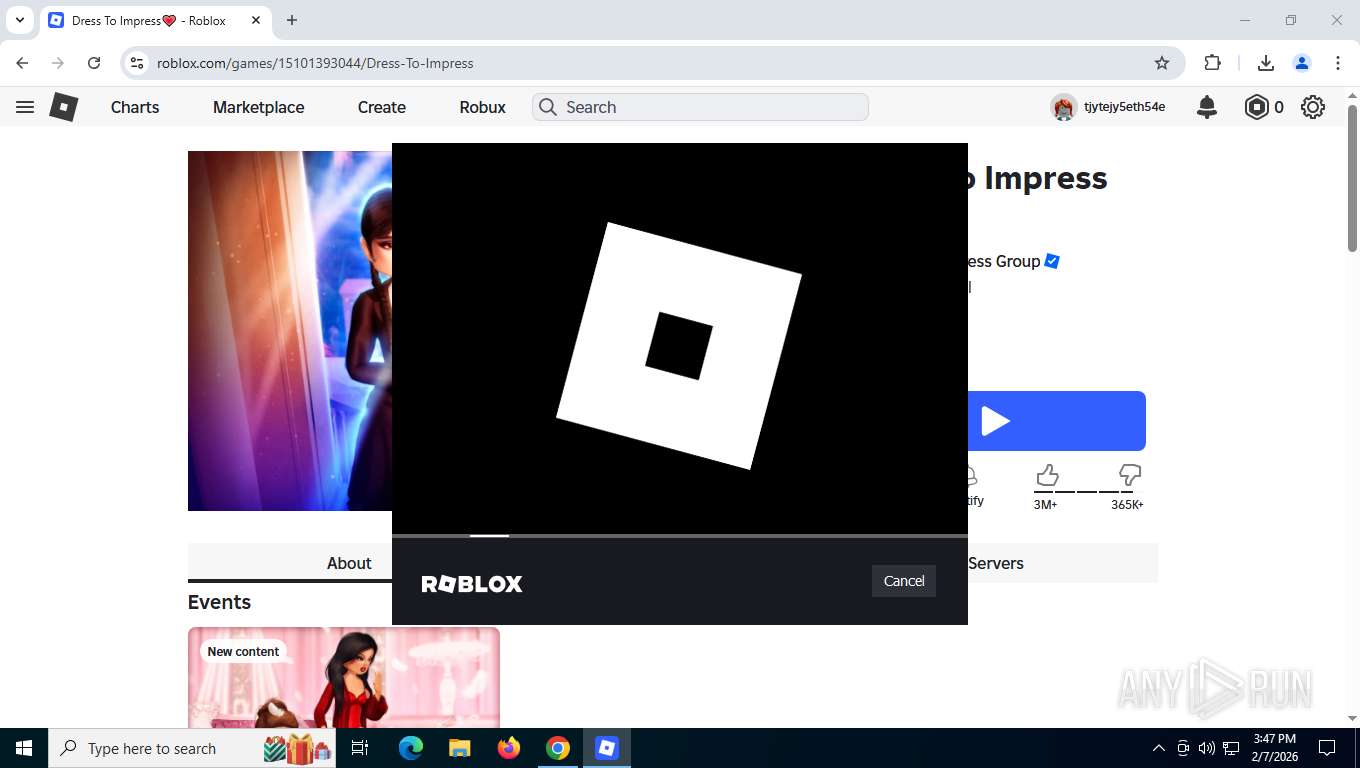This screenshot has height=768, width=1360.
Task: Open the Chrome extensions puzzle icon
Action: pos(1213,63)
